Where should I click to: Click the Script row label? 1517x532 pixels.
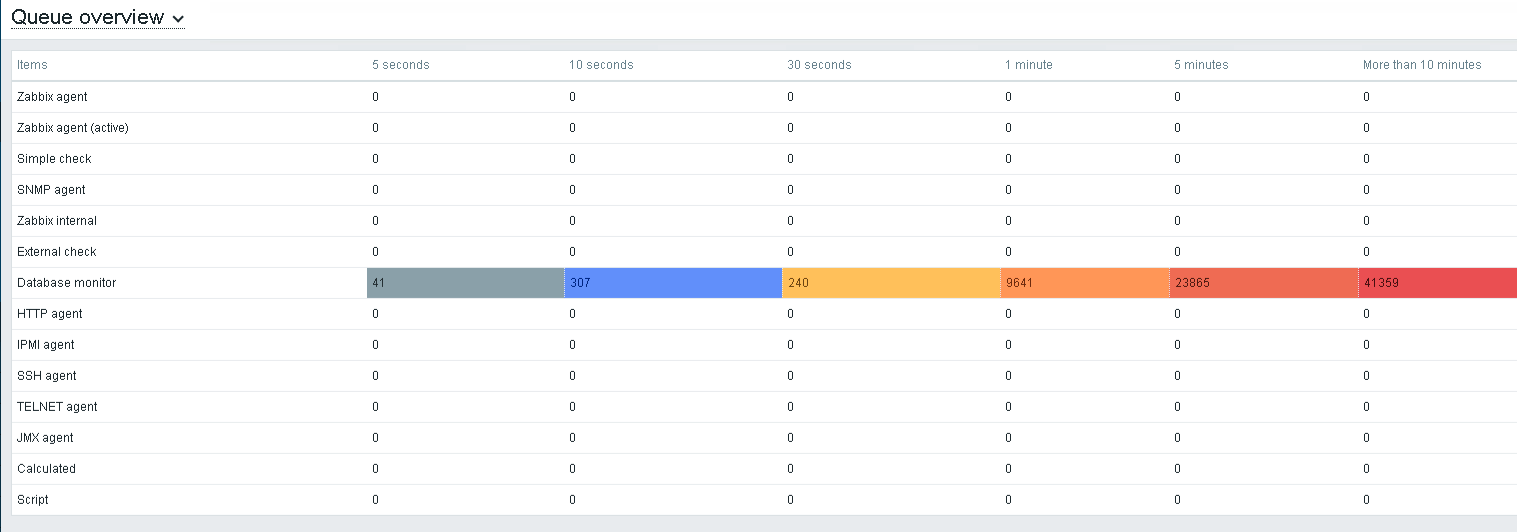coord(32,500)
